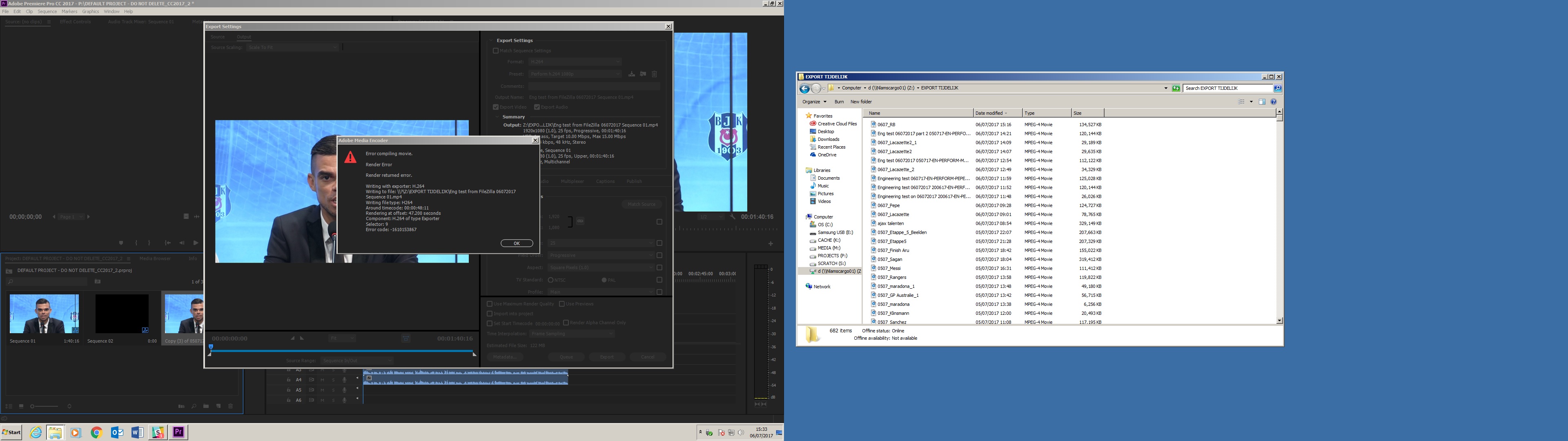Switch Project panel to list view

click(x=9, y=406)
